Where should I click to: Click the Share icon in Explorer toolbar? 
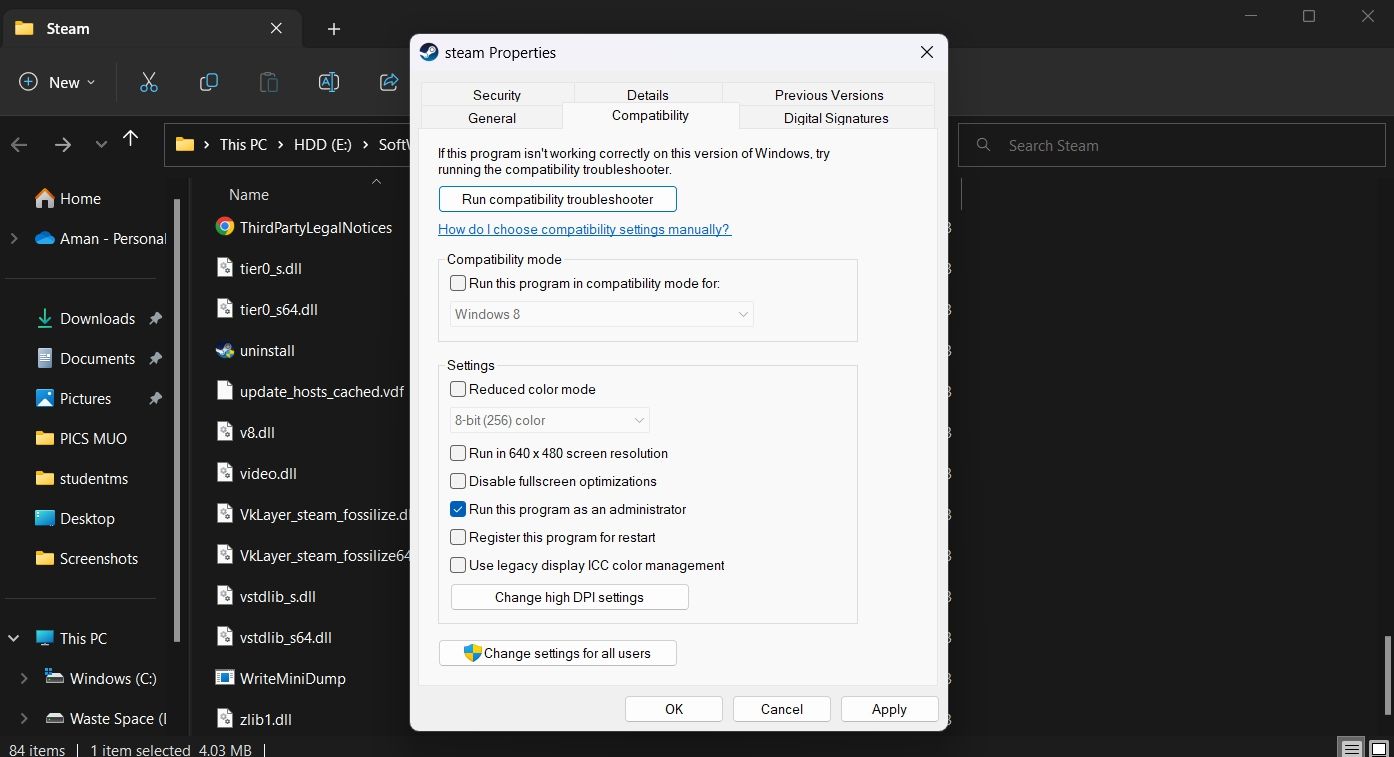point(389,82)
